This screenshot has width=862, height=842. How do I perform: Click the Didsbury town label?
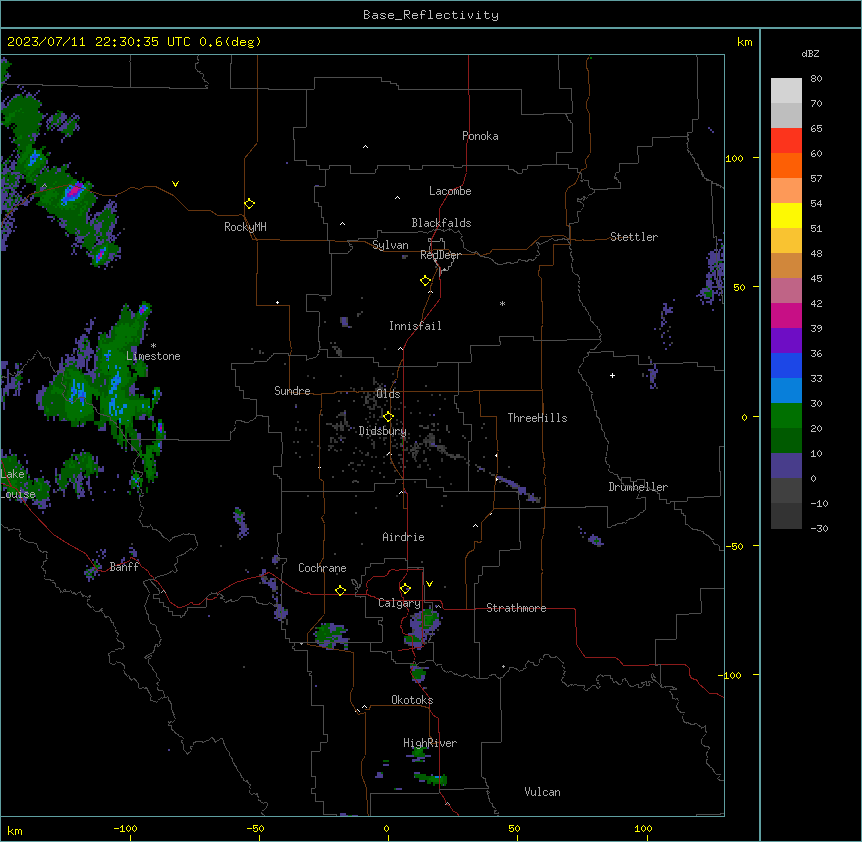point(383,431)
